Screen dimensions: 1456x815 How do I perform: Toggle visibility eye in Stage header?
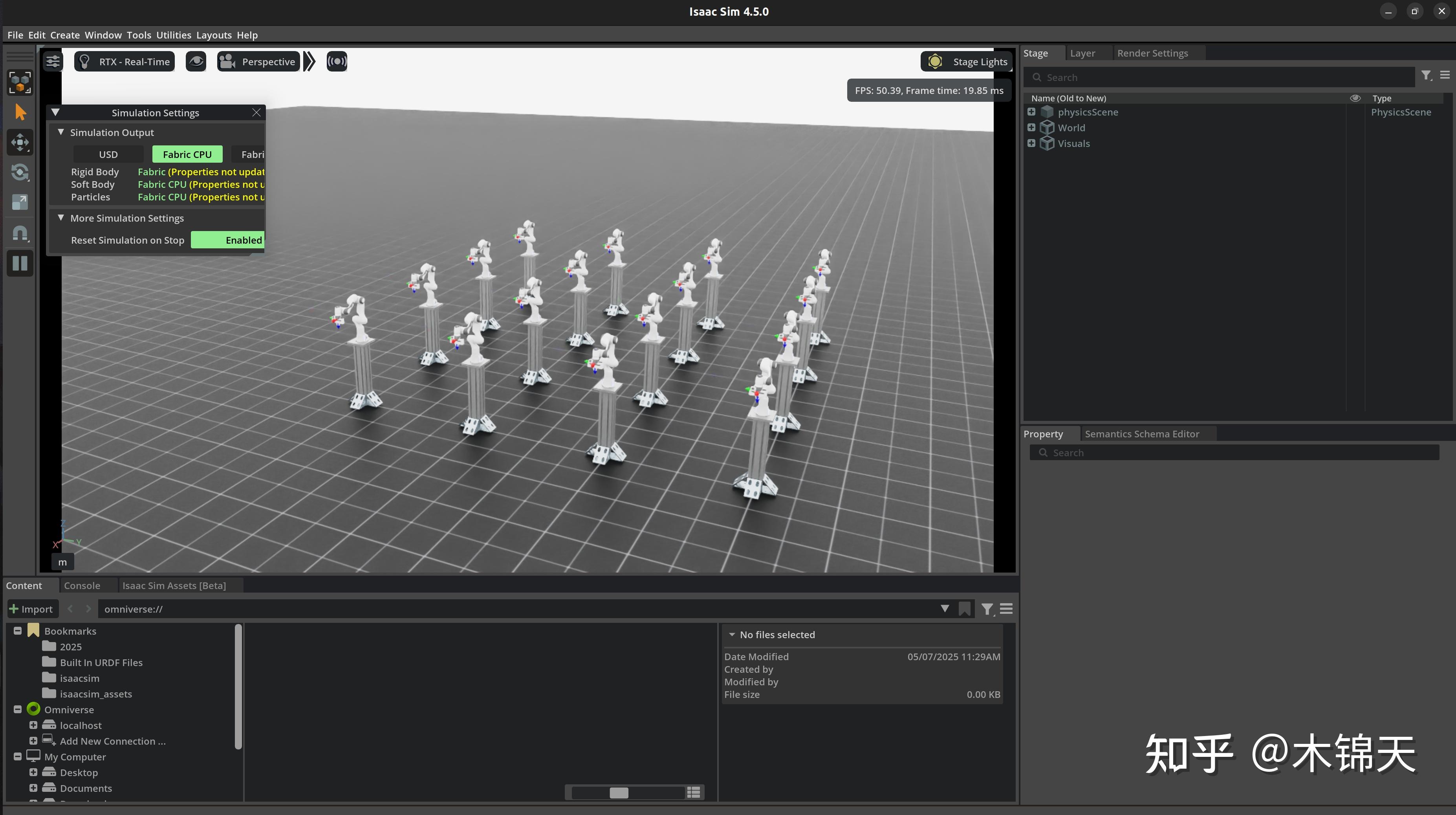point(1355,98)
